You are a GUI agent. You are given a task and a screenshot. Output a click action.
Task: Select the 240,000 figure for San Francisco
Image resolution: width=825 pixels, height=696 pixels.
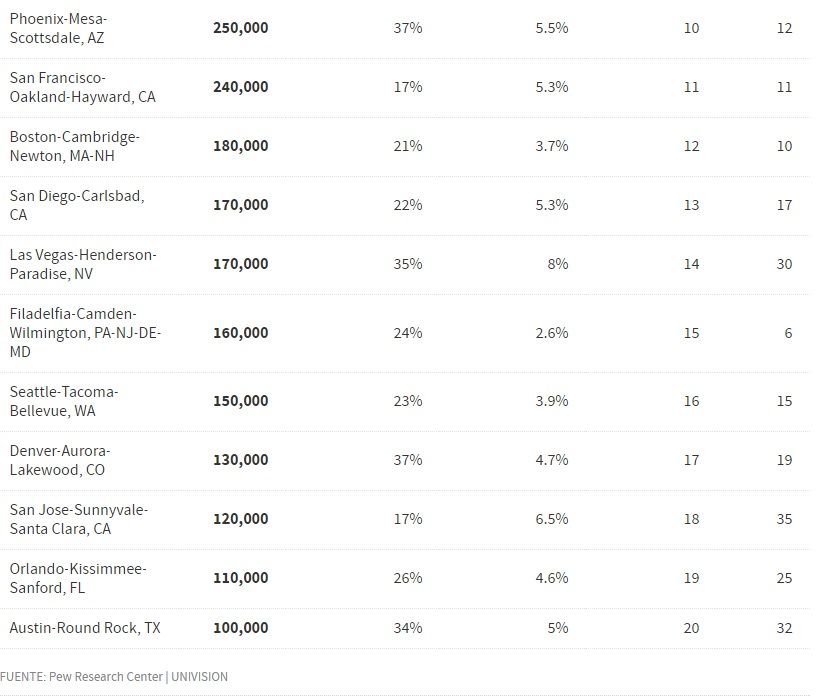click(240, 87)
